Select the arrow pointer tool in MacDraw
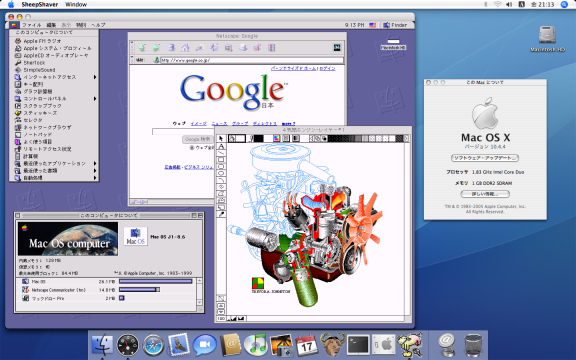This screenshot has height=360, width=576. click(x=221, y=138)
